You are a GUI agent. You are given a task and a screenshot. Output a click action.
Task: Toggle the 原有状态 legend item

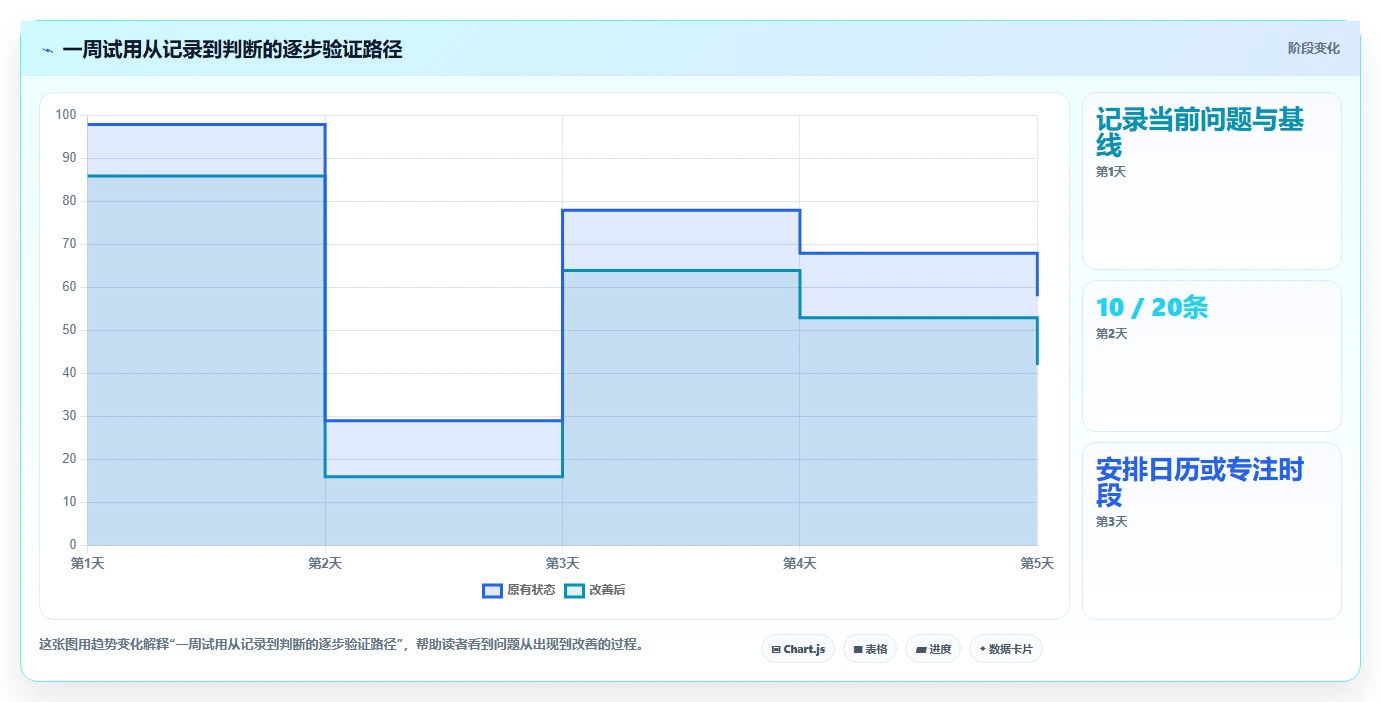(x=519, y=590)
